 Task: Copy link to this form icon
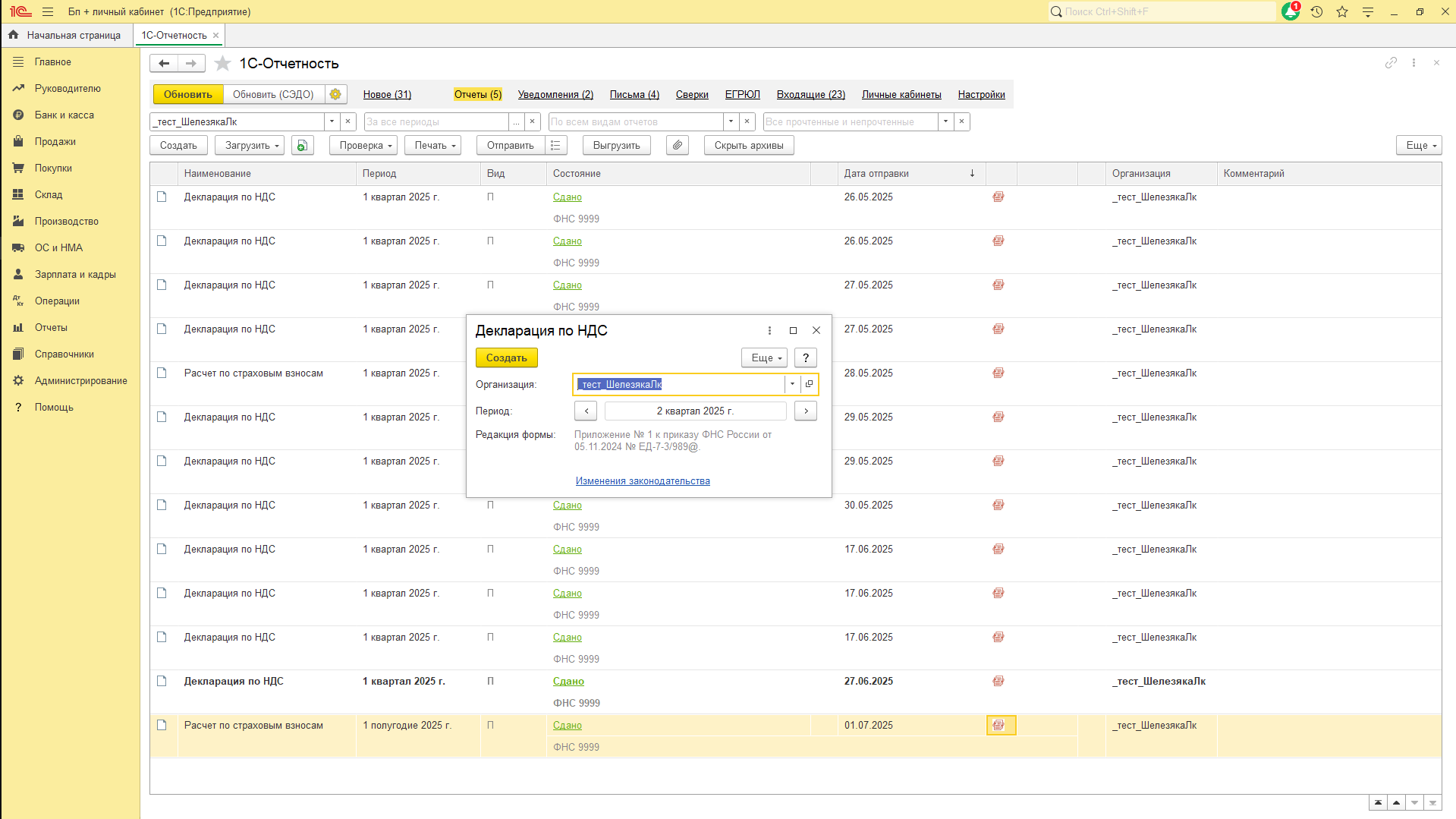pyautogui.click(x=1391, y=63)
